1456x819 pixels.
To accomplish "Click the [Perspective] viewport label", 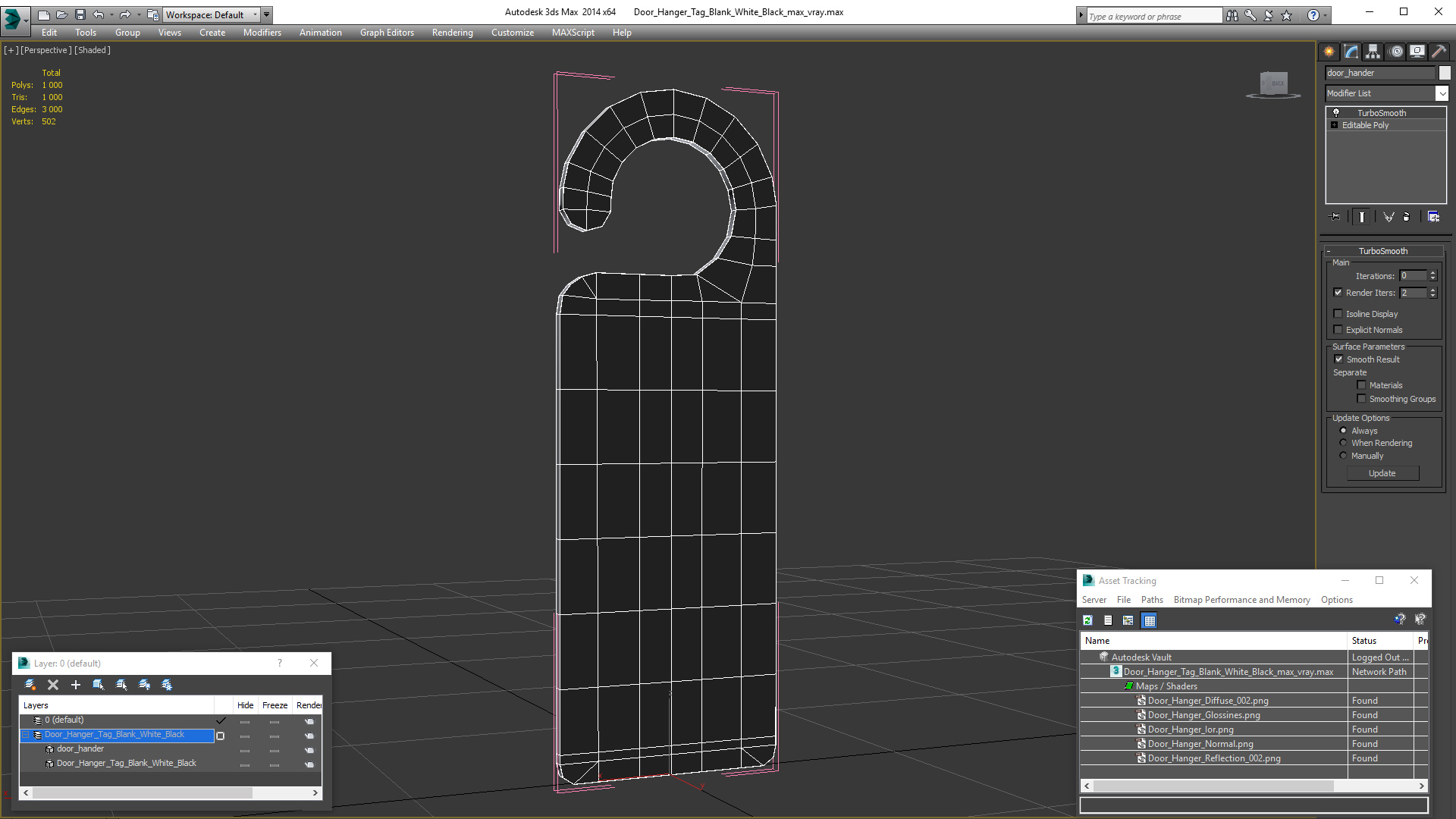I will point(46,50).
